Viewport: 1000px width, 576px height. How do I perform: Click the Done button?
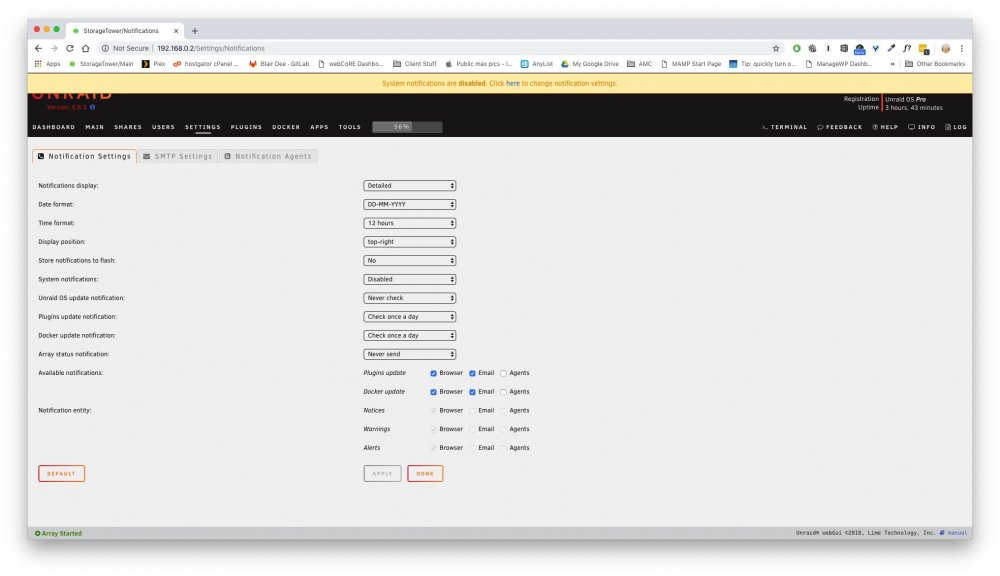coord(425,473)
